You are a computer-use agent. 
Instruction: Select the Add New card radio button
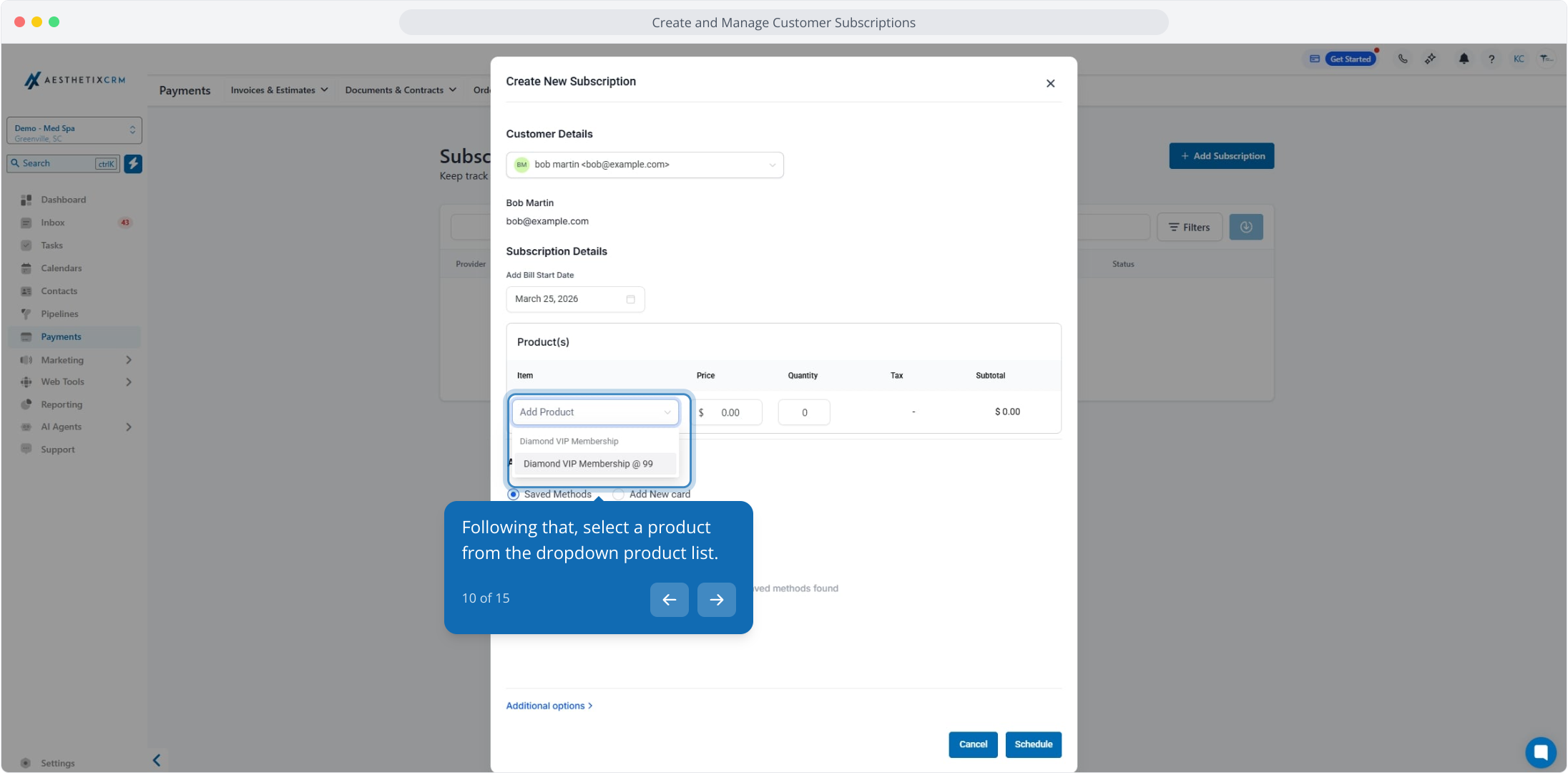619,495
